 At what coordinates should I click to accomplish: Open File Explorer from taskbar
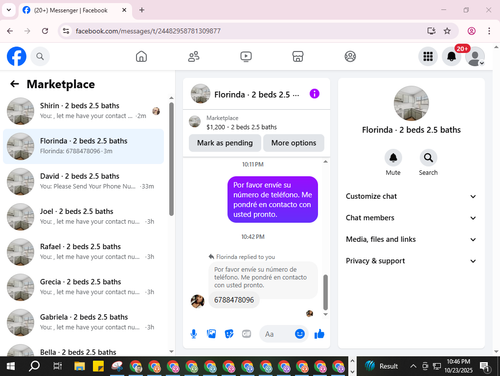point(80,366)
